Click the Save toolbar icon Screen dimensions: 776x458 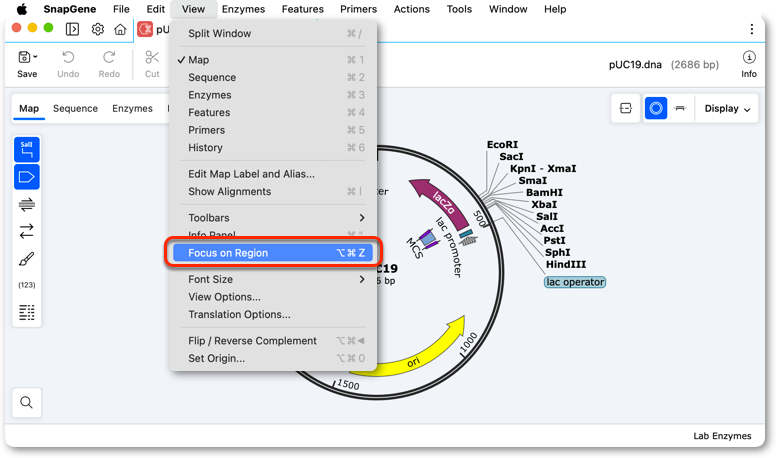click(x=24, y=57)
